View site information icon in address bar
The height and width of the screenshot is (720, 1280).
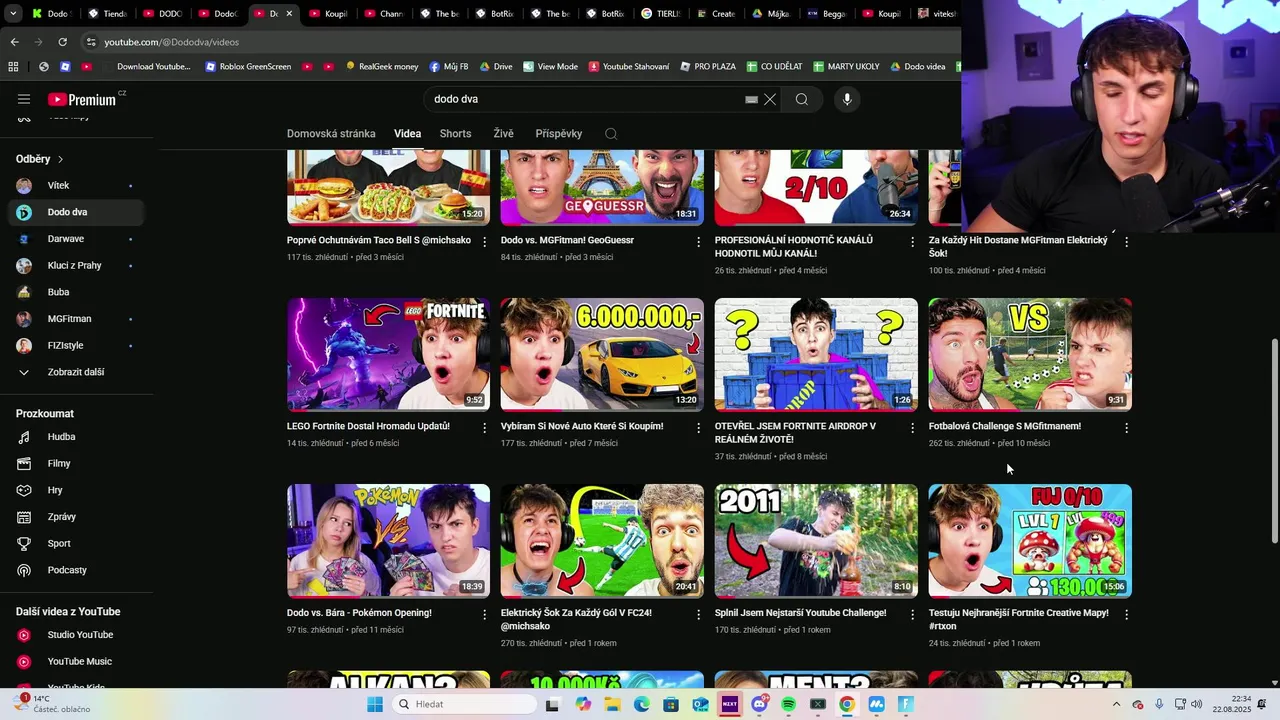(91, 42)
